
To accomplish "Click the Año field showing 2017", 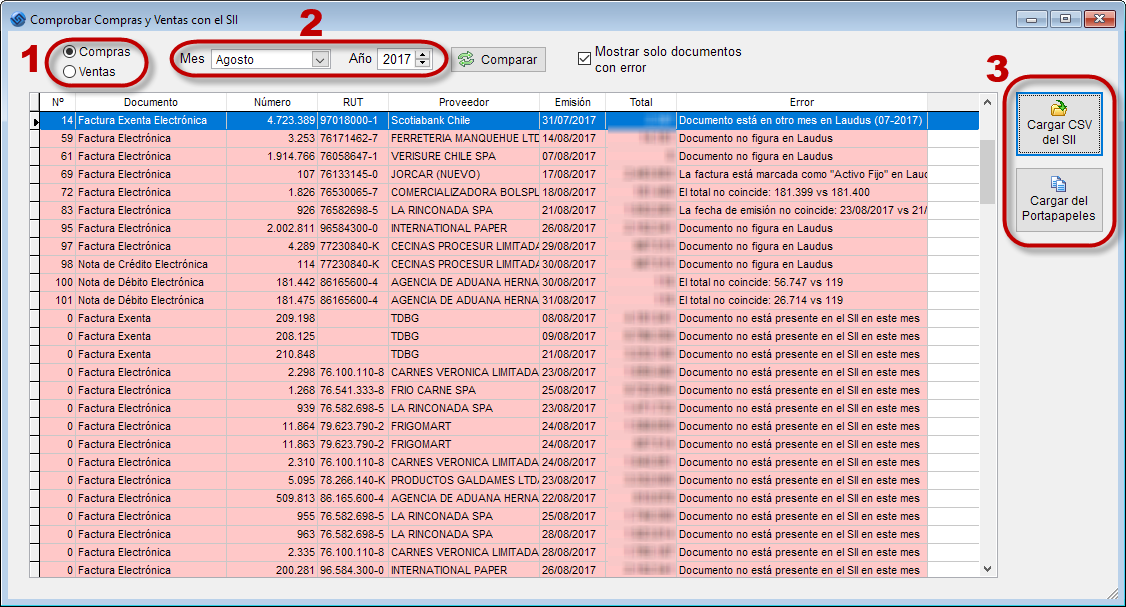I will tap(397, 60).
